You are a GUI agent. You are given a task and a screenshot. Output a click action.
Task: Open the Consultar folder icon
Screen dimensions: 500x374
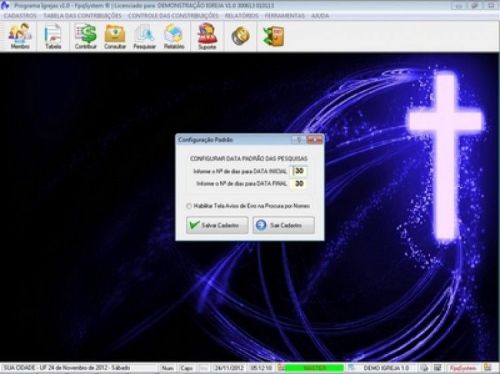[x=115, y=36]
